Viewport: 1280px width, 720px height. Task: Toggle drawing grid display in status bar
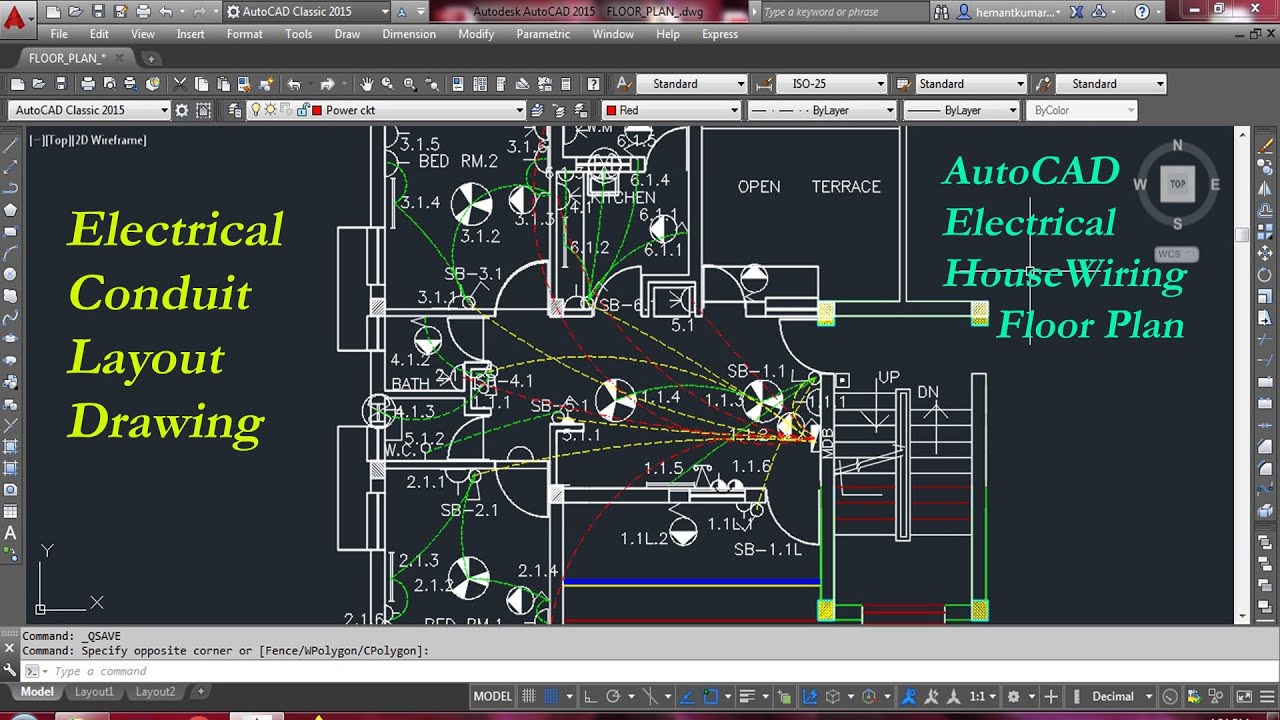click(529, 696)
